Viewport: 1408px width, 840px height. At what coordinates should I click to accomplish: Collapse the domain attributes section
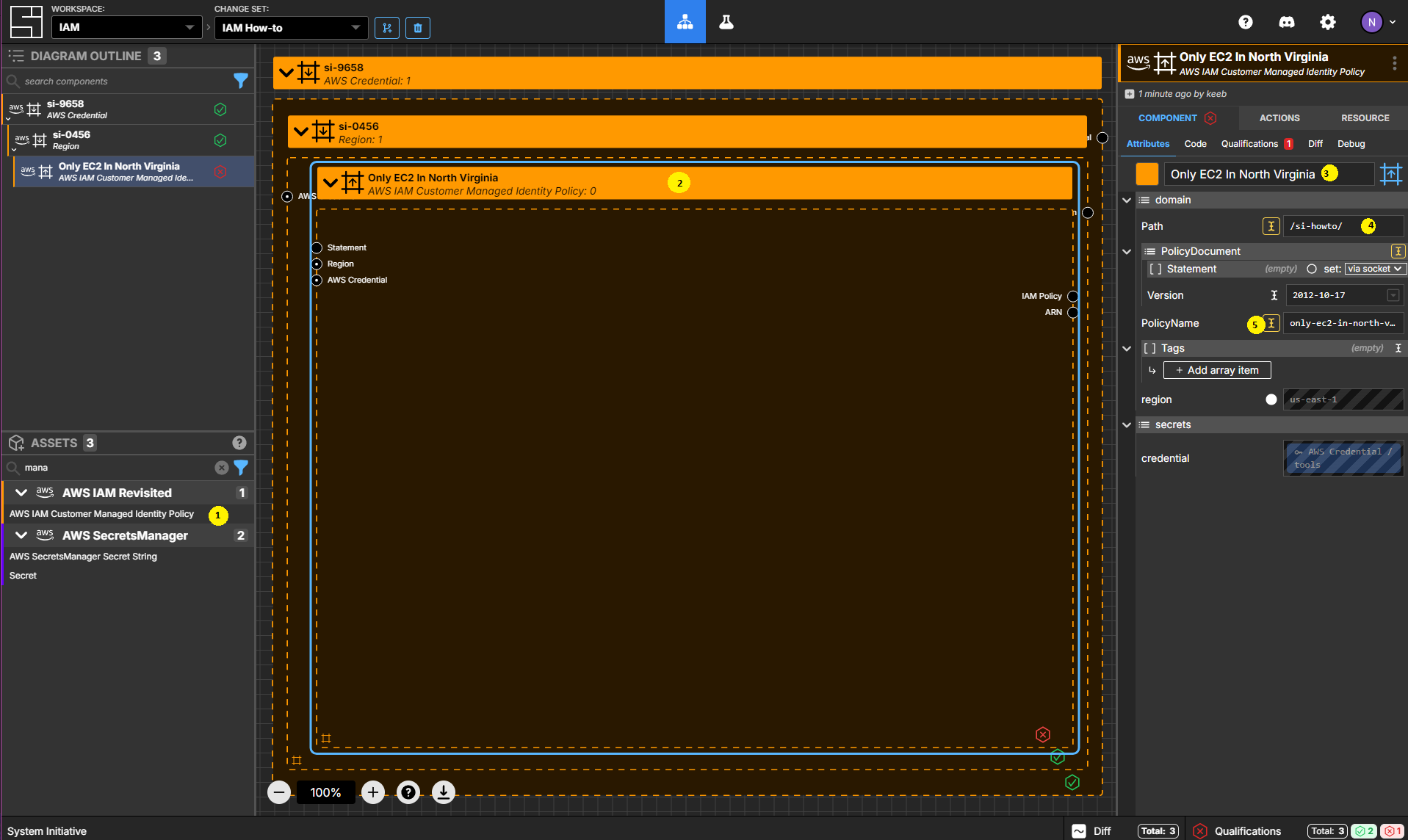[1127, 200]
